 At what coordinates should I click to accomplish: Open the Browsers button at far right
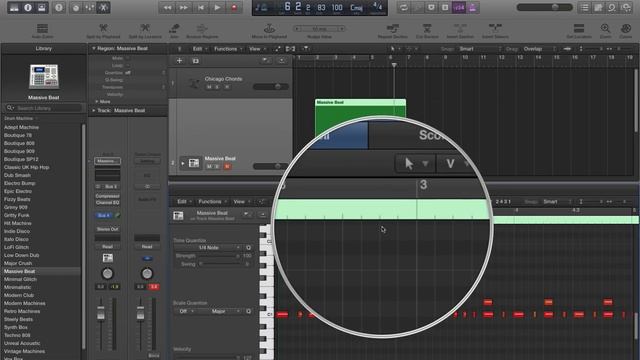click(x=626, y=7)
